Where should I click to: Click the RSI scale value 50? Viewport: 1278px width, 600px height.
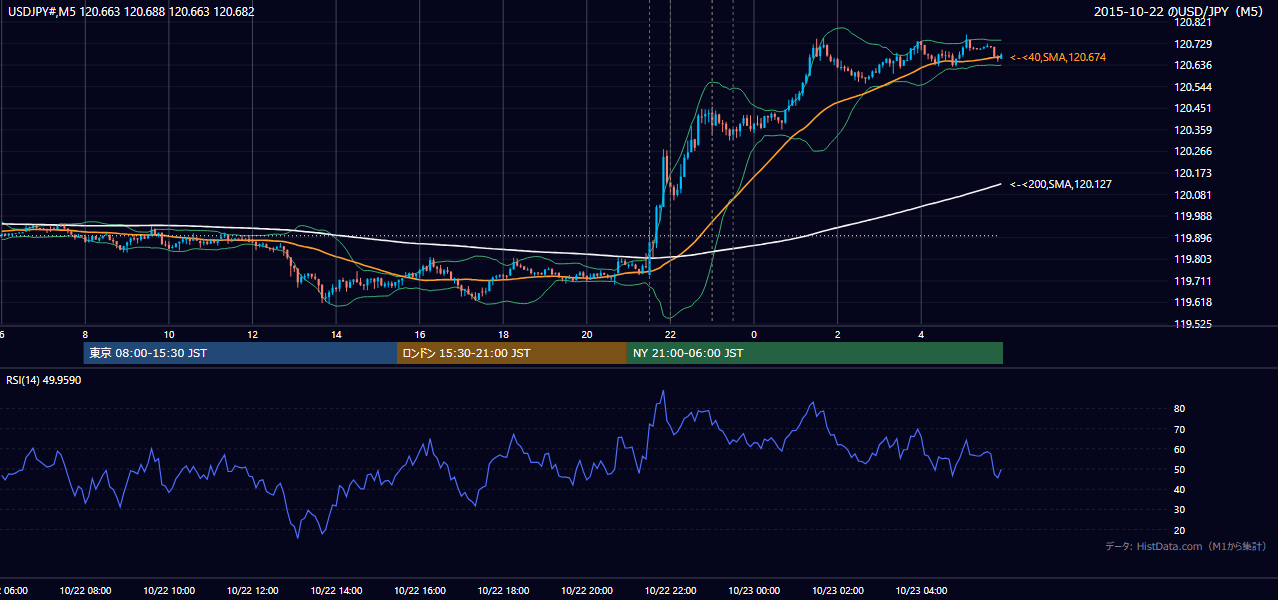click(x=1180, y=469)
